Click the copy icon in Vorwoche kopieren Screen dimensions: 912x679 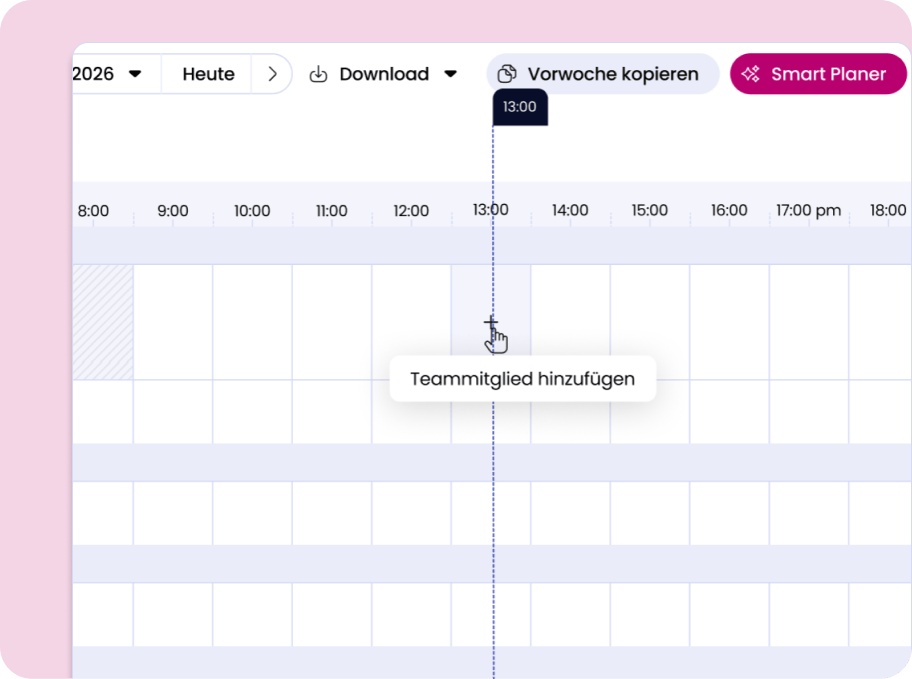[x=507, y=75]
